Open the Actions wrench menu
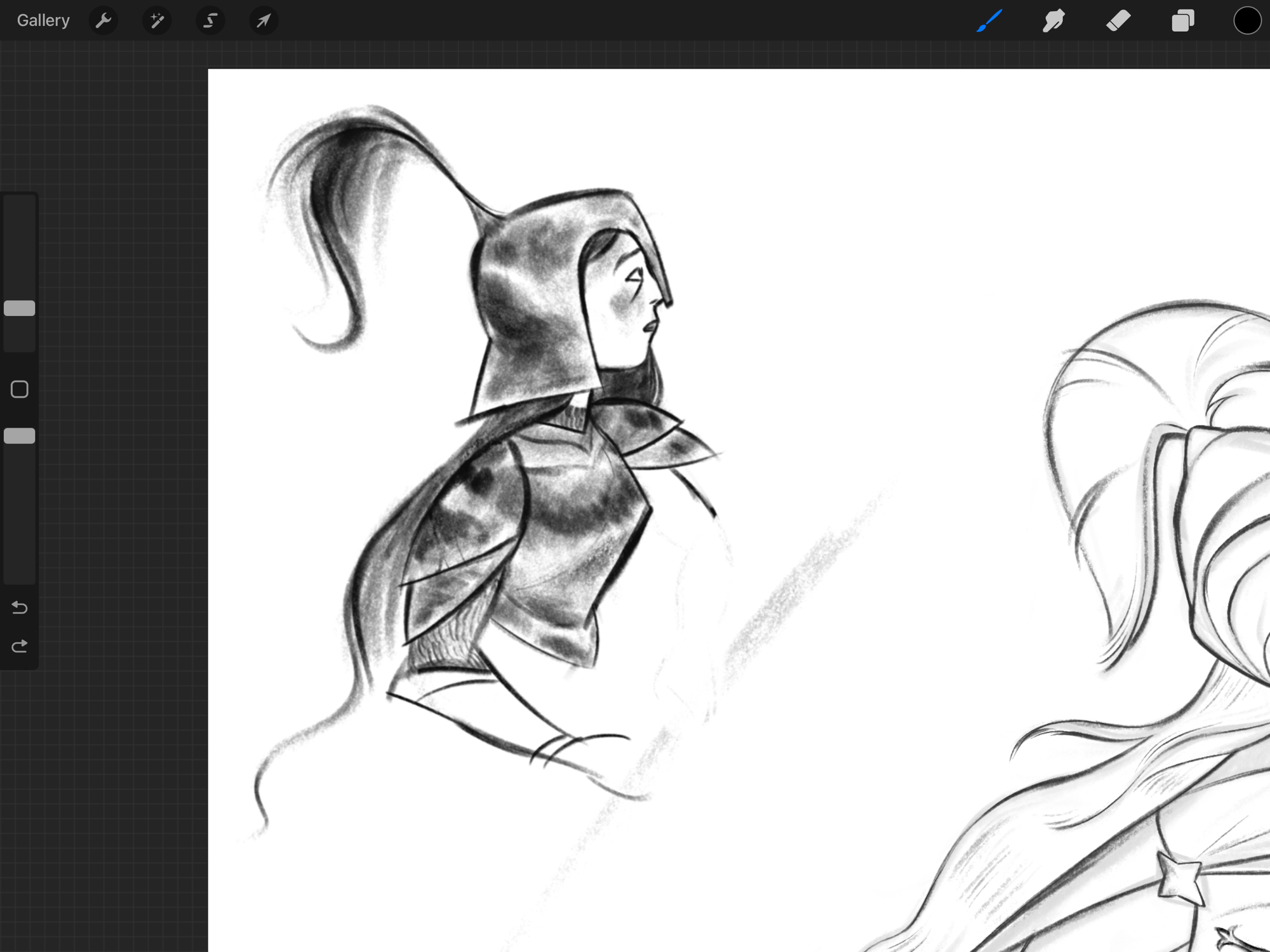 pyautogui.click(x=104, y=21)
